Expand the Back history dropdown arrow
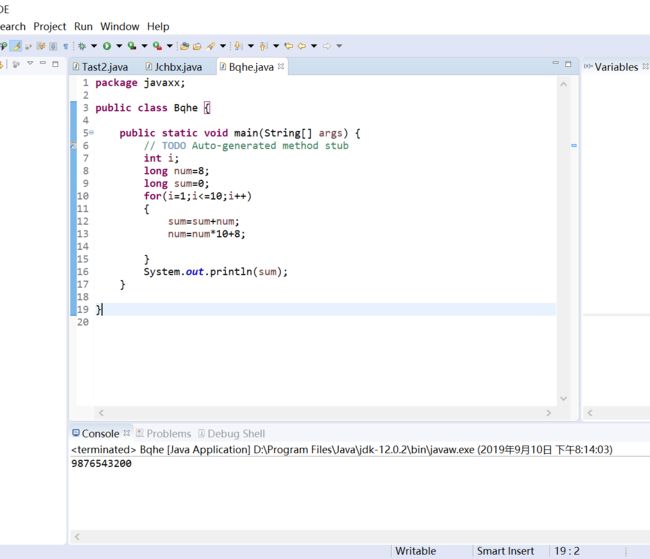The image size is (650, 559). click(314, 46)
